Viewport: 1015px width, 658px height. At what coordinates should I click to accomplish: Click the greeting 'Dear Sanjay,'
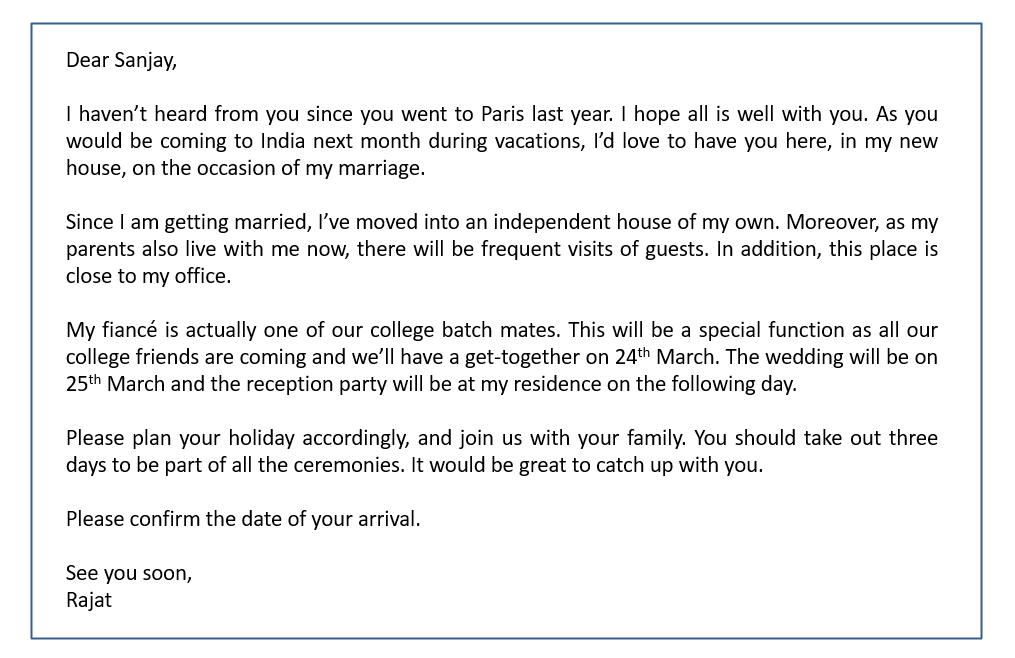121,60
